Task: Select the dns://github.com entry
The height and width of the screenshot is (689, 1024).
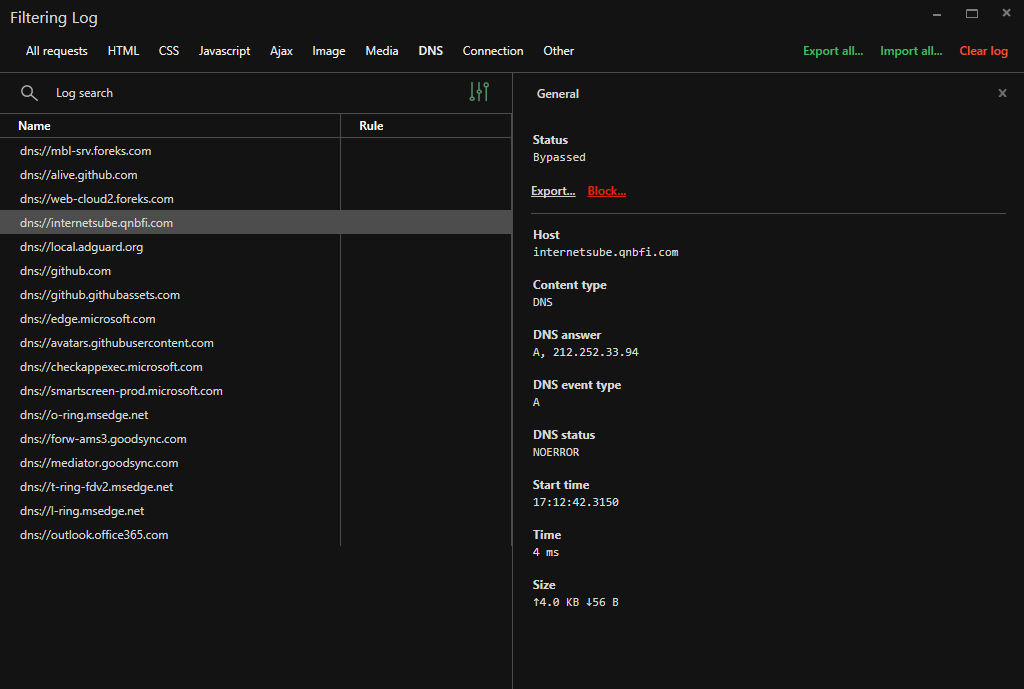Action: click(66, 270)
